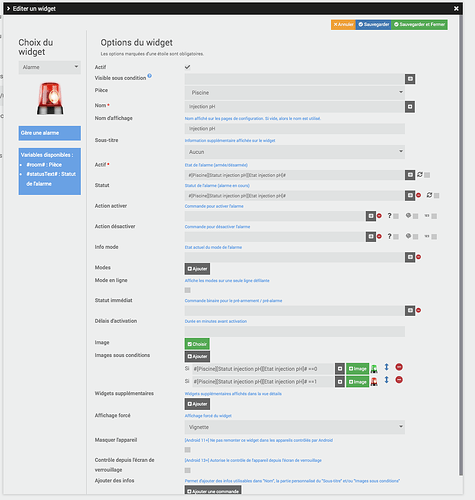Click the question mark icon on Action activer row

coord(389,216)
